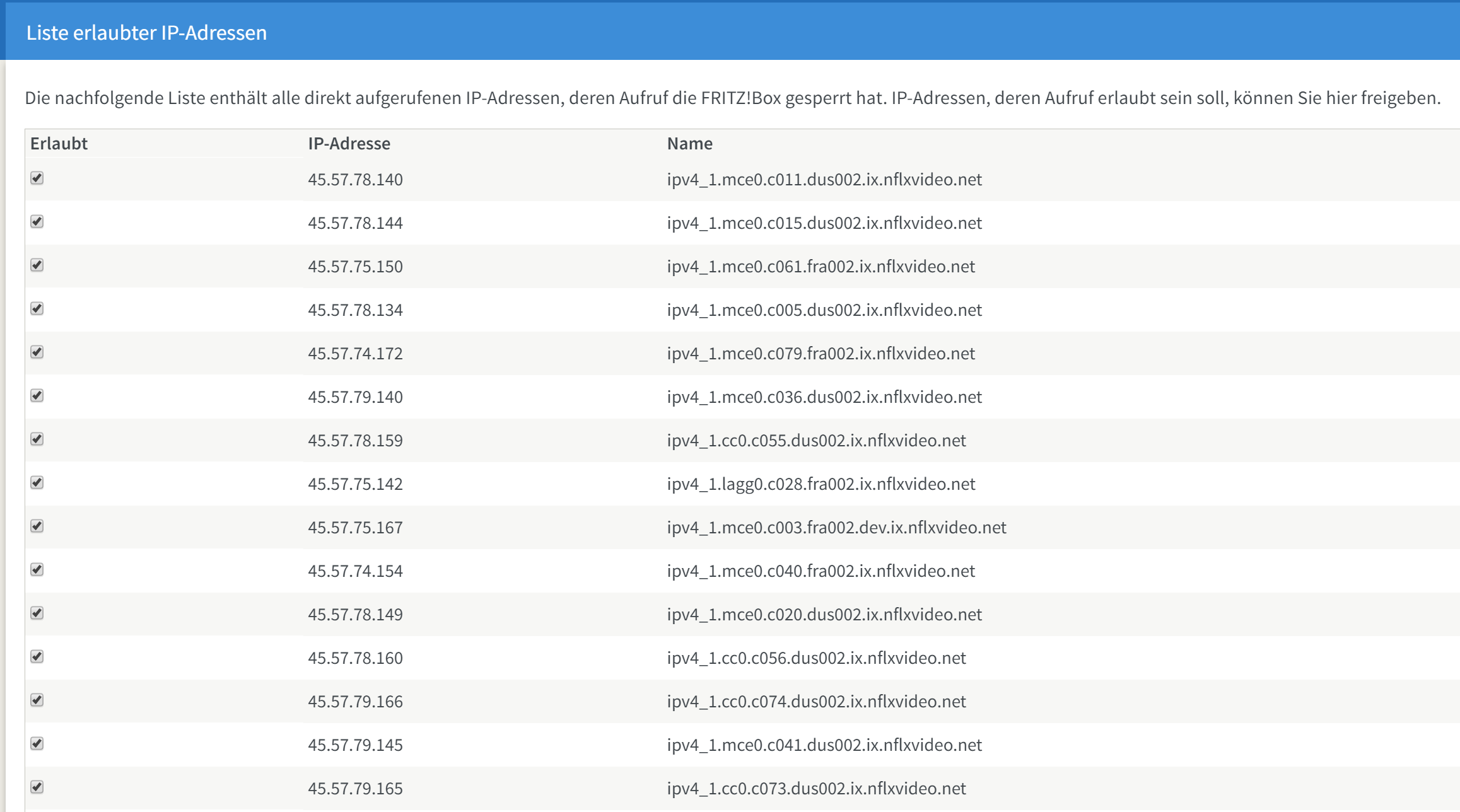The image size is (1460, 812).
Task: Uncheck the checkbox for 45.57.75.167
Action: click(x=37, y=526)
